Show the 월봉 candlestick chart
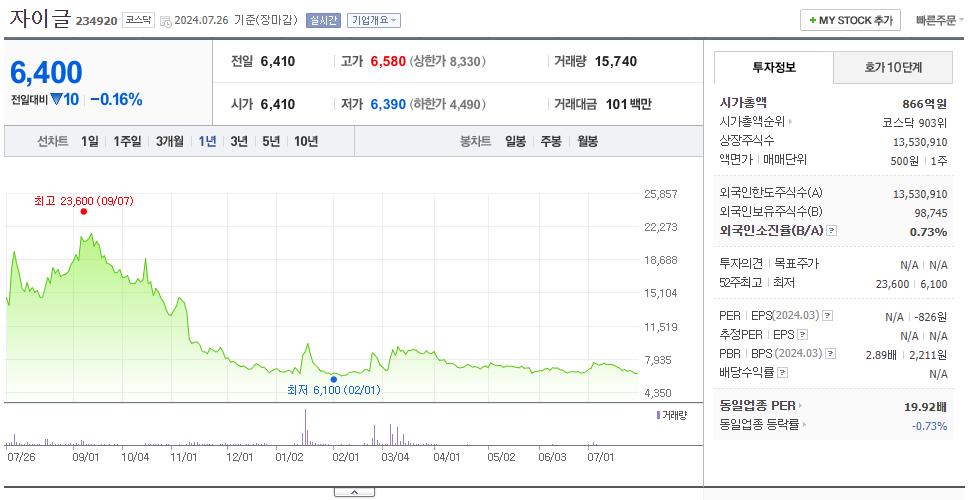The image size is (968, 500). [588, 141]
